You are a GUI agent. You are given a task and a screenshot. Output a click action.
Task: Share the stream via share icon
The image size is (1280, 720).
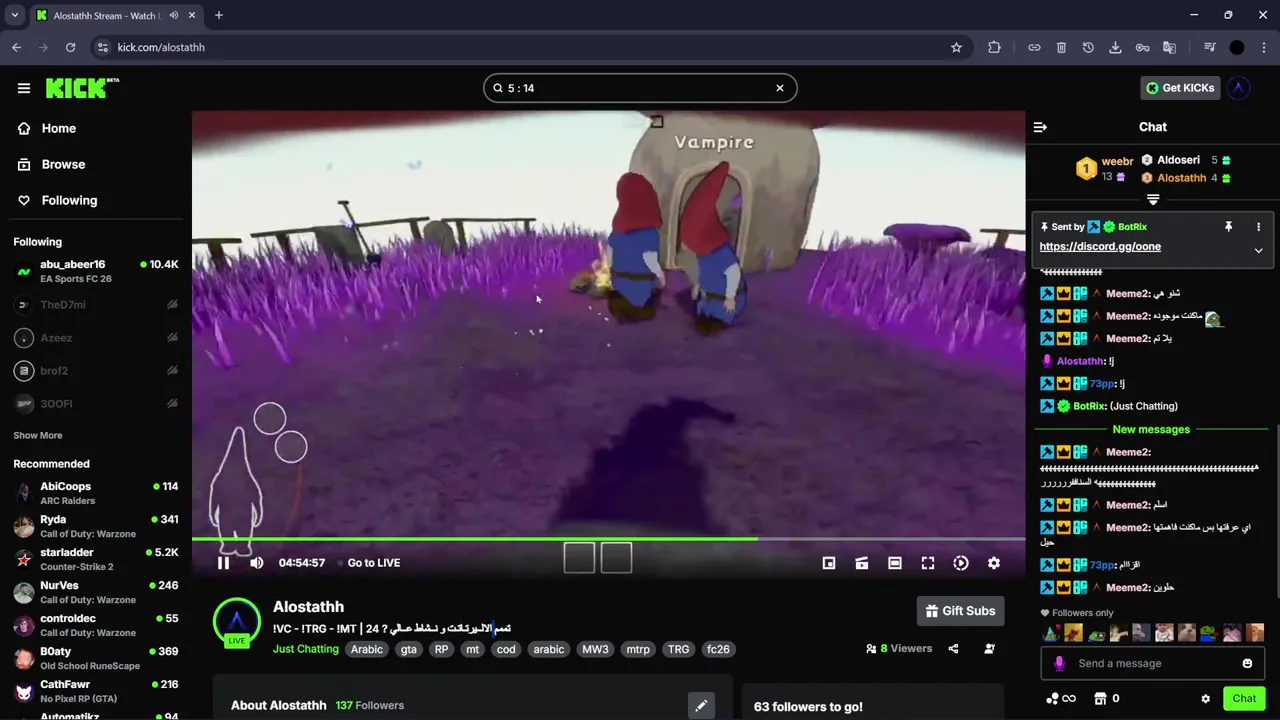tap(953, 649)
